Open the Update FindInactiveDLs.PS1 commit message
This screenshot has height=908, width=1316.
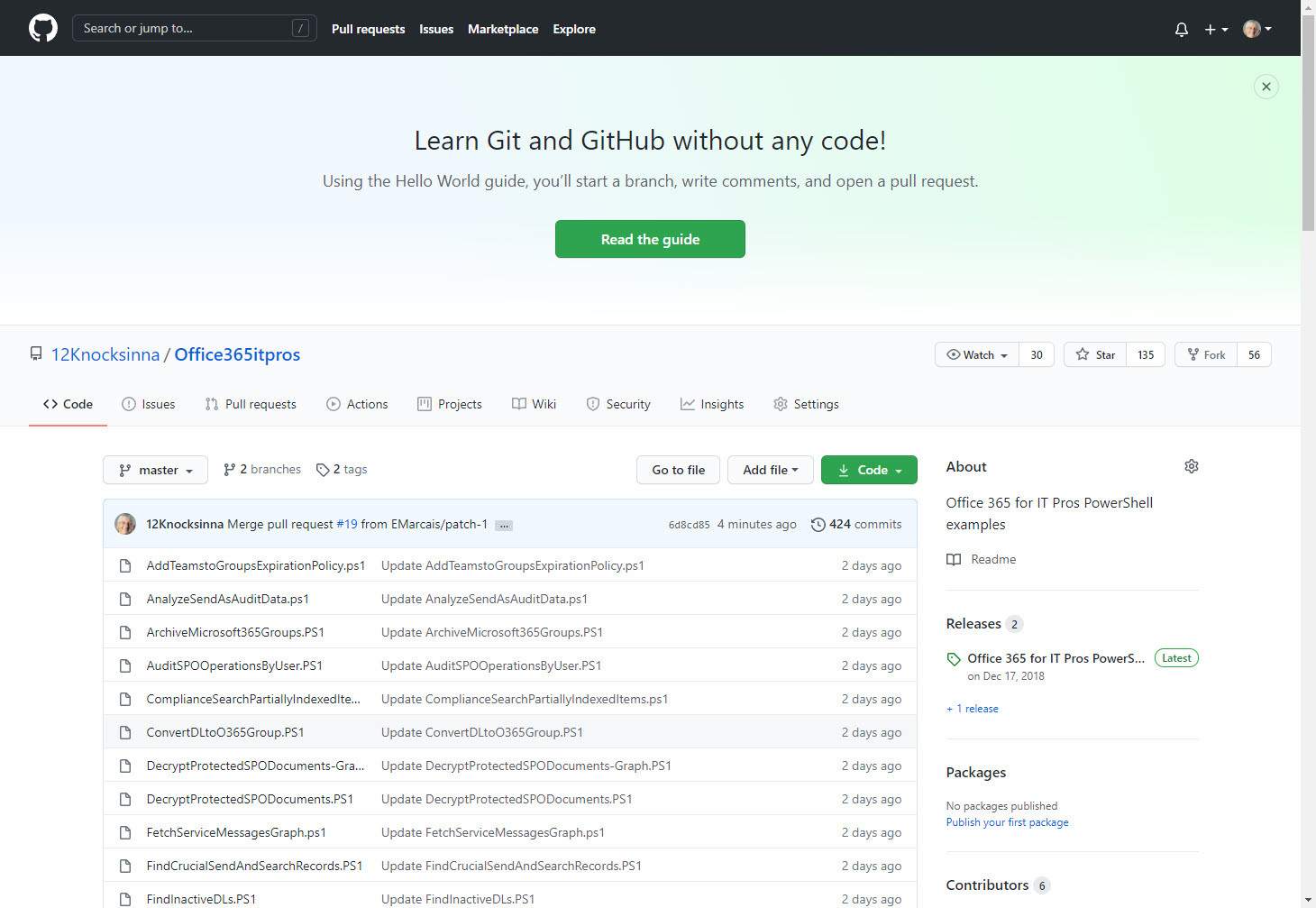coord(458,899)
